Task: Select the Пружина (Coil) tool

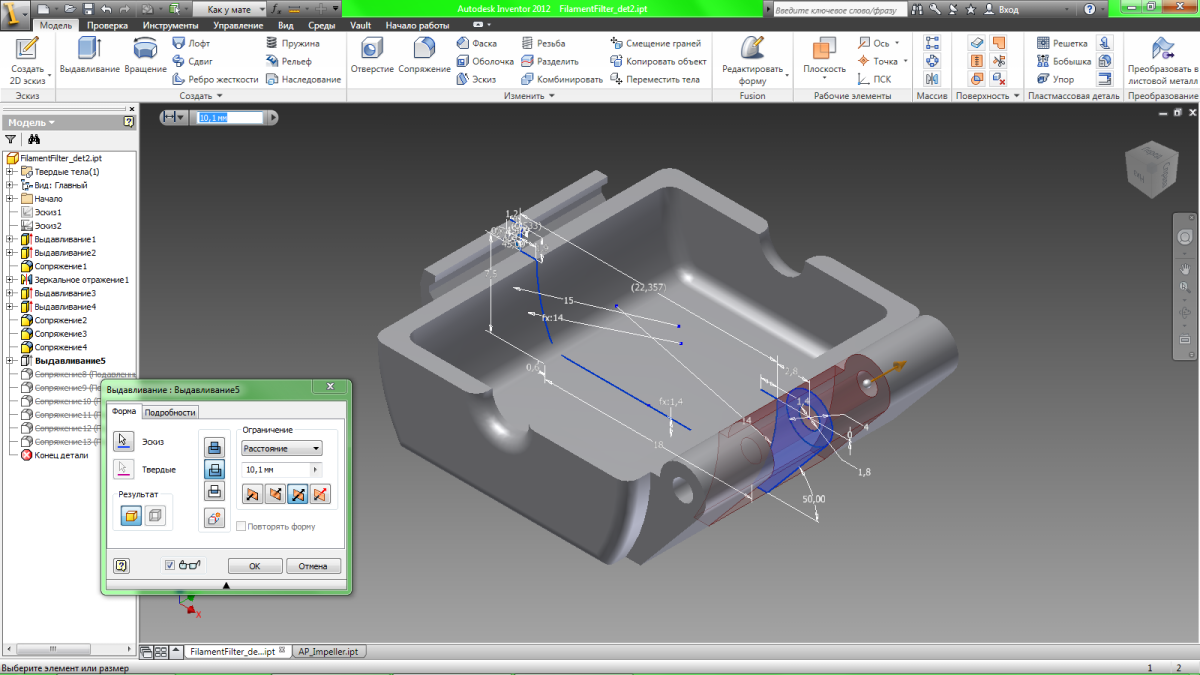Action: [x=292, y=44]
